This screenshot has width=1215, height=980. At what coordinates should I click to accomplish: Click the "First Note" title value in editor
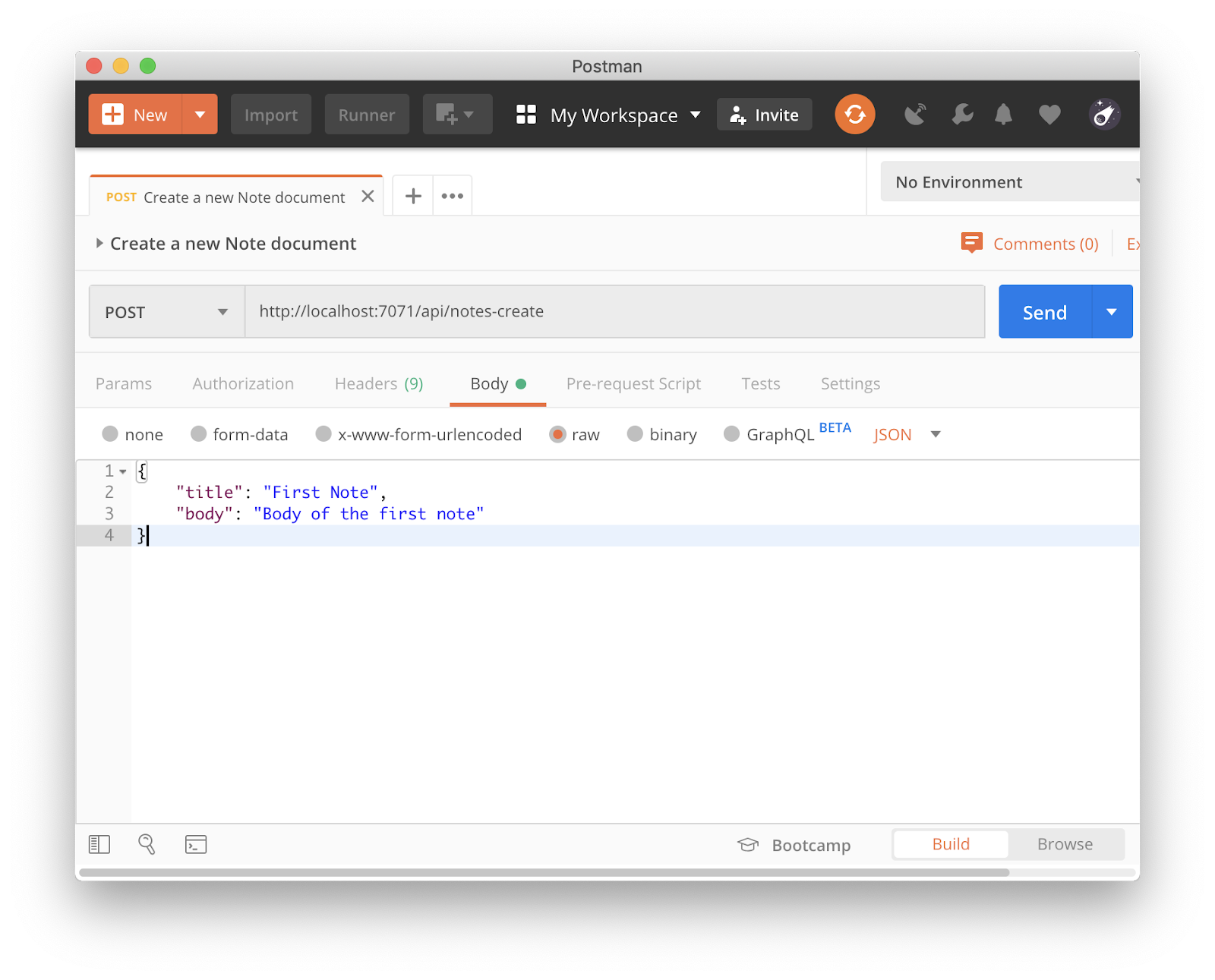tap(320, 493)
